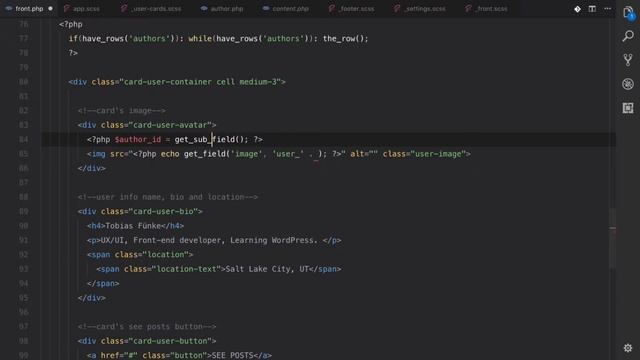
Task: Click line number 84 in the gutter
Action: [23, 140]
